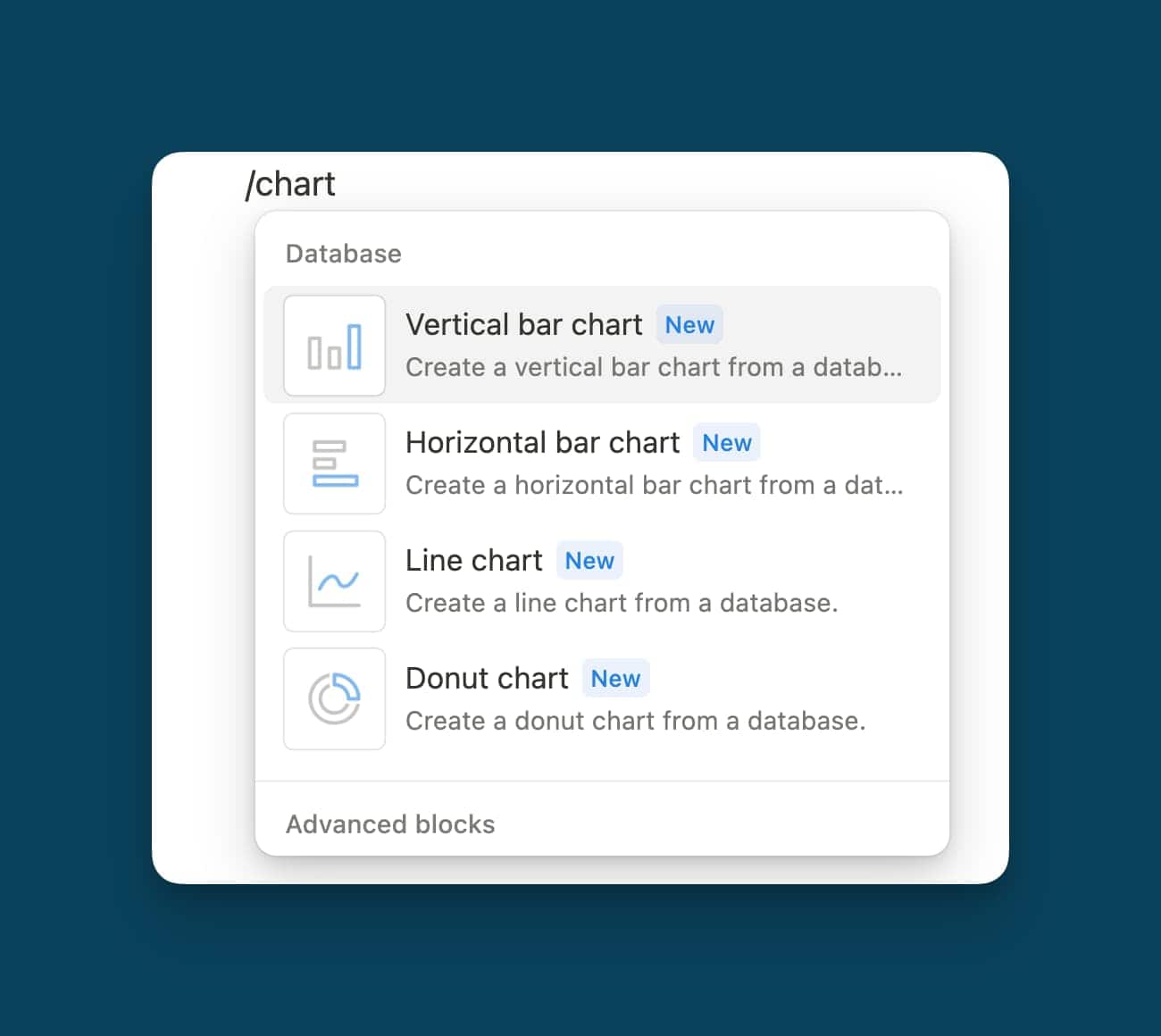Viewport: 1161px width, 1036px height.
Task: Choose the 'Horizontal bar chart' title
Action: click(542, 443)
